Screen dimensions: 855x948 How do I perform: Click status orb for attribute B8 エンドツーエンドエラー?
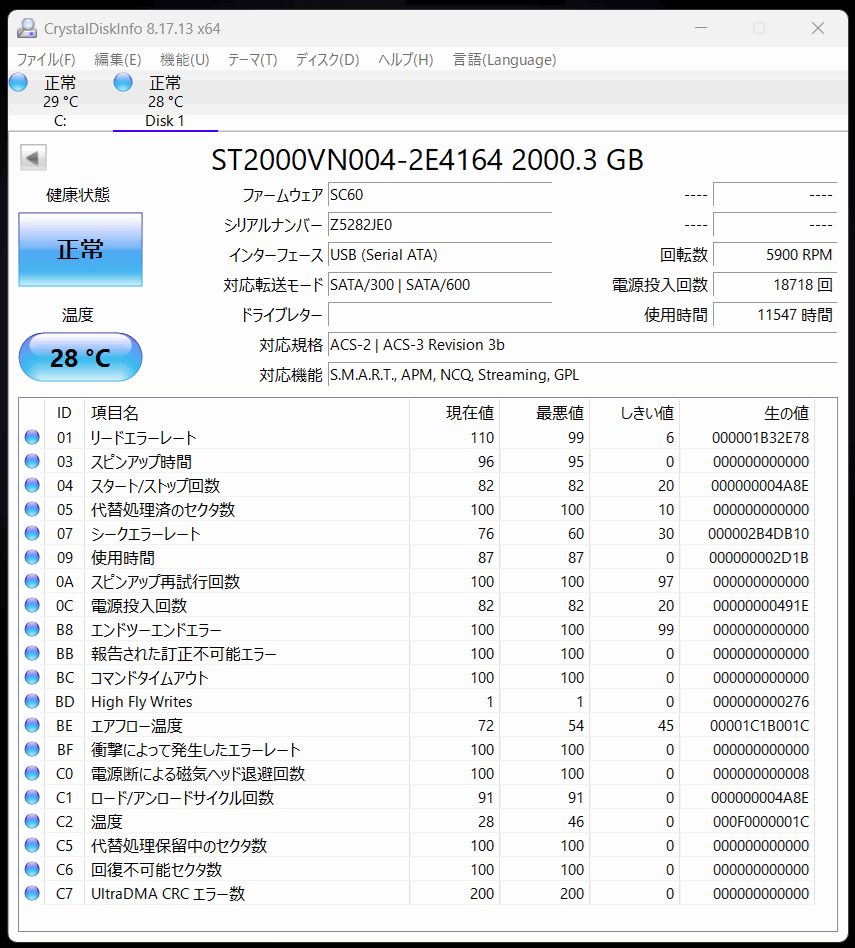(32, 629)
